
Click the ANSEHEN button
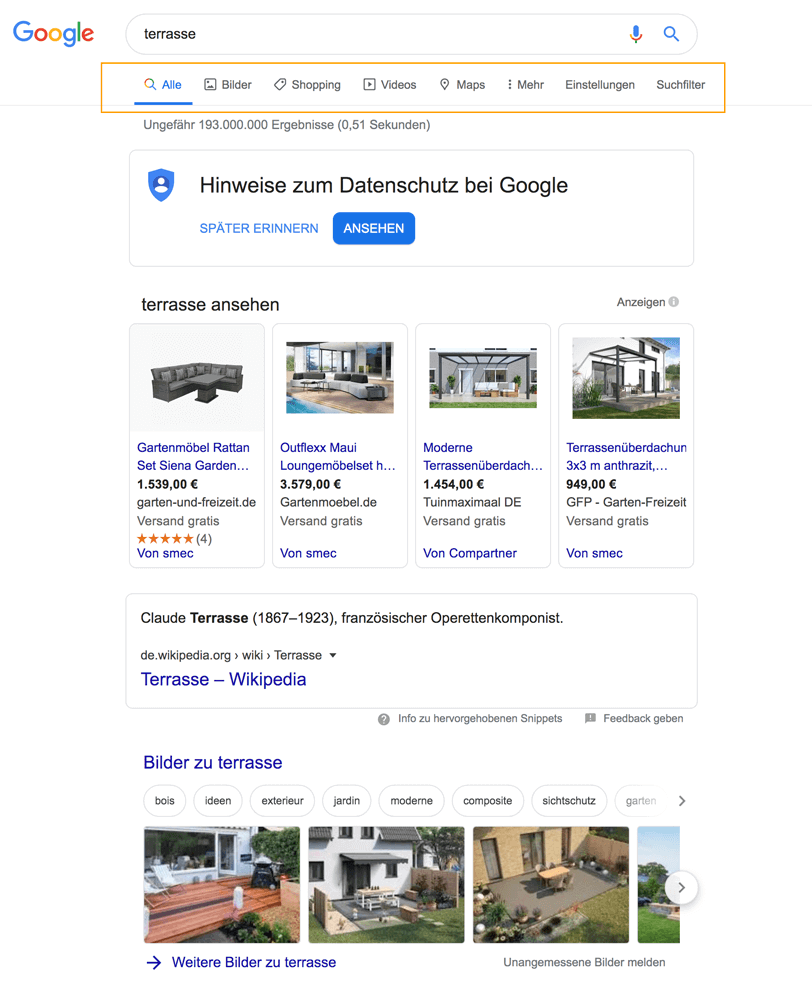[373, 228]
